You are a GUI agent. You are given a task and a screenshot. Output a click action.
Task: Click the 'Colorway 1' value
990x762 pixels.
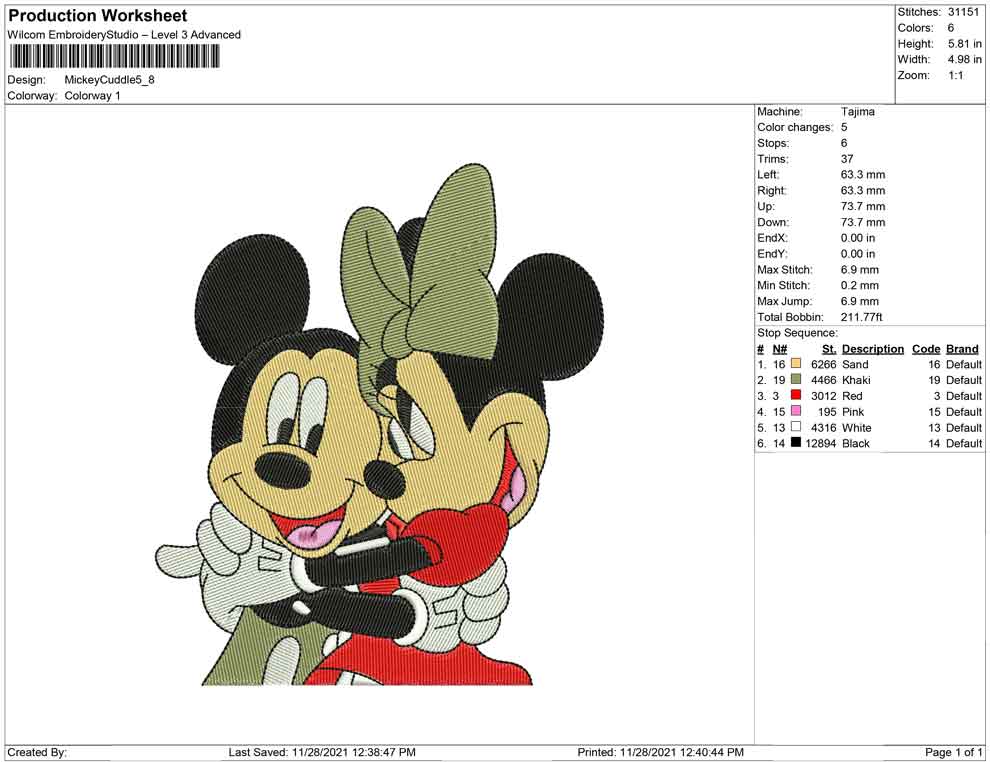92,96
